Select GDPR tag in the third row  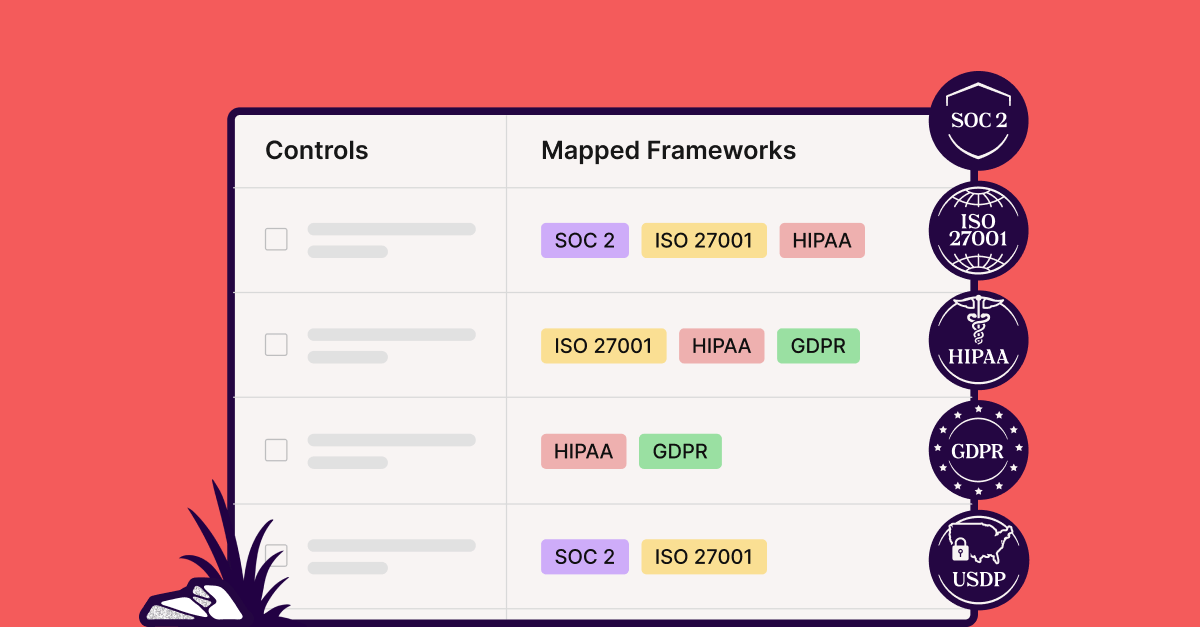click(680, 451)
